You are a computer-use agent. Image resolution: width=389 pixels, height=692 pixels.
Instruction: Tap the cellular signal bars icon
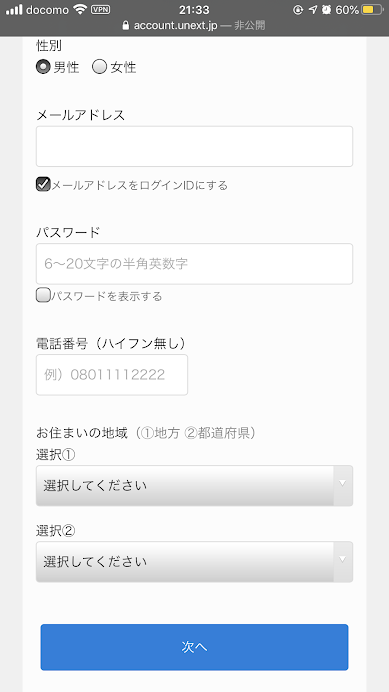click(14, 9)
